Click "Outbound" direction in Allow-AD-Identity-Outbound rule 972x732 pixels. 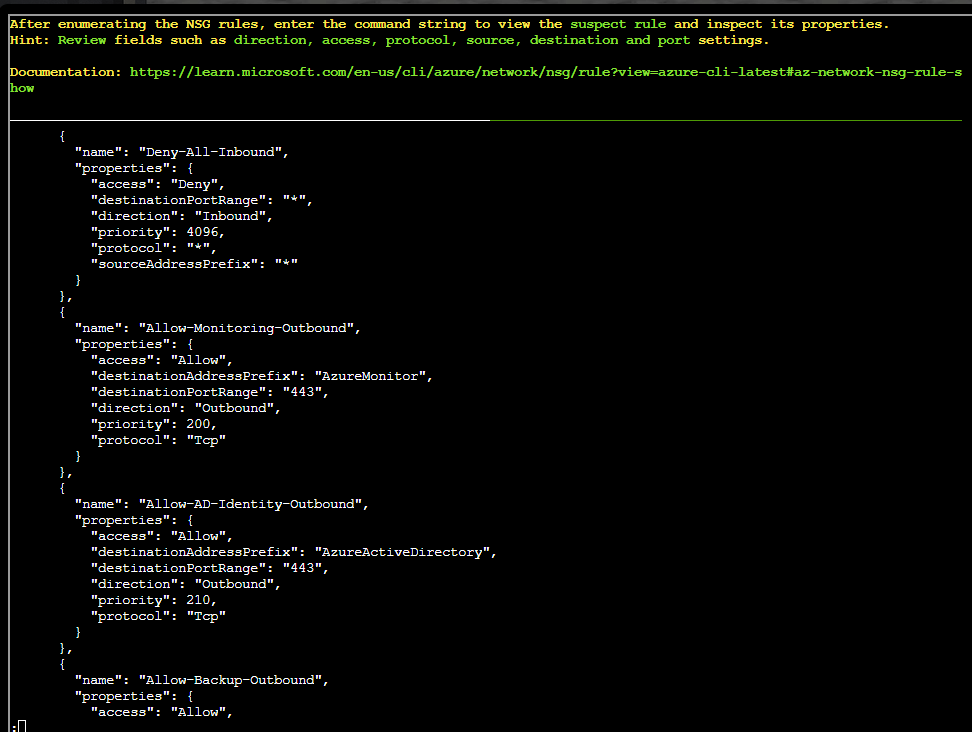234,584
